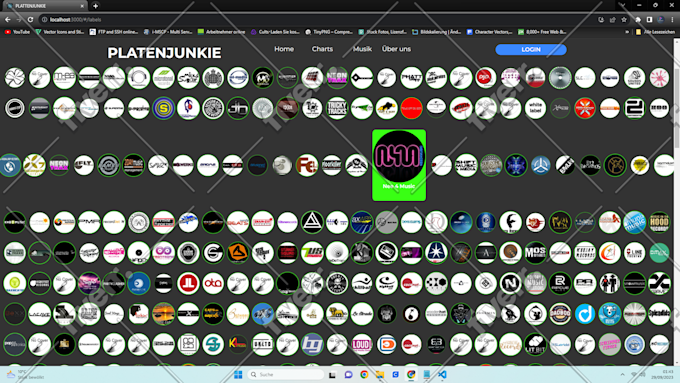Click the taskbar Suche search box
This screenshot has height=383, width=680.
286,374
